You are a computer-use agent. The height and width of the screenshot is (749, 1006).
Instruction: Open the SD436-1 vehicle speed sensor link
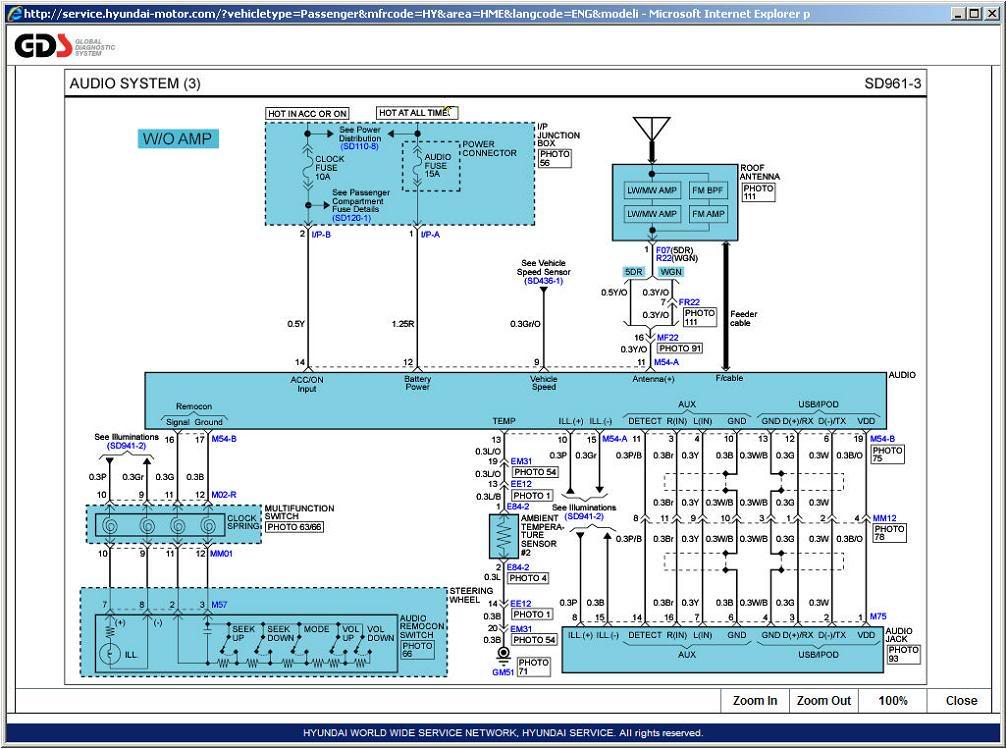(543, 281)
